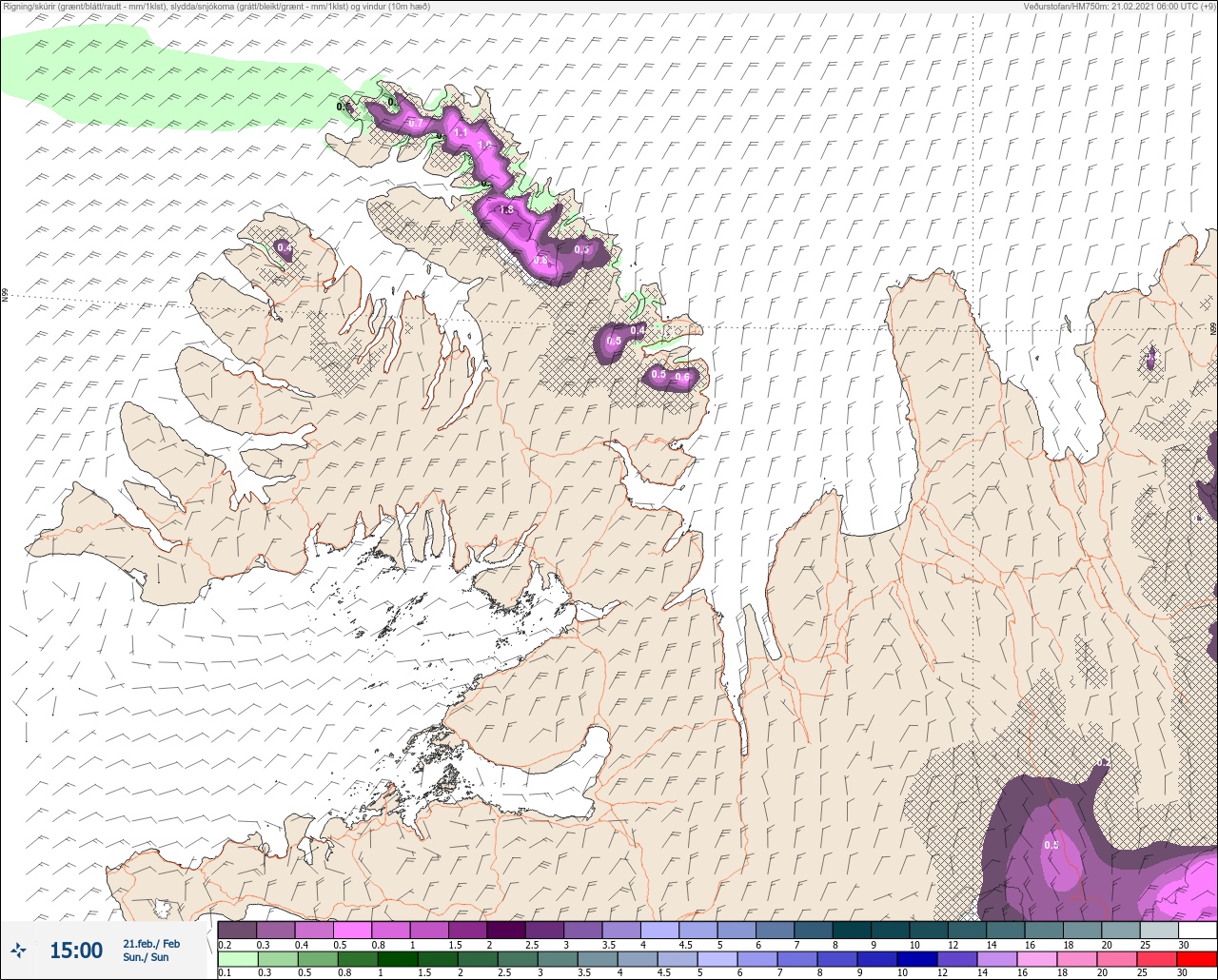Click the 0.8 snowfall value on the map

[x=540, y=260]
